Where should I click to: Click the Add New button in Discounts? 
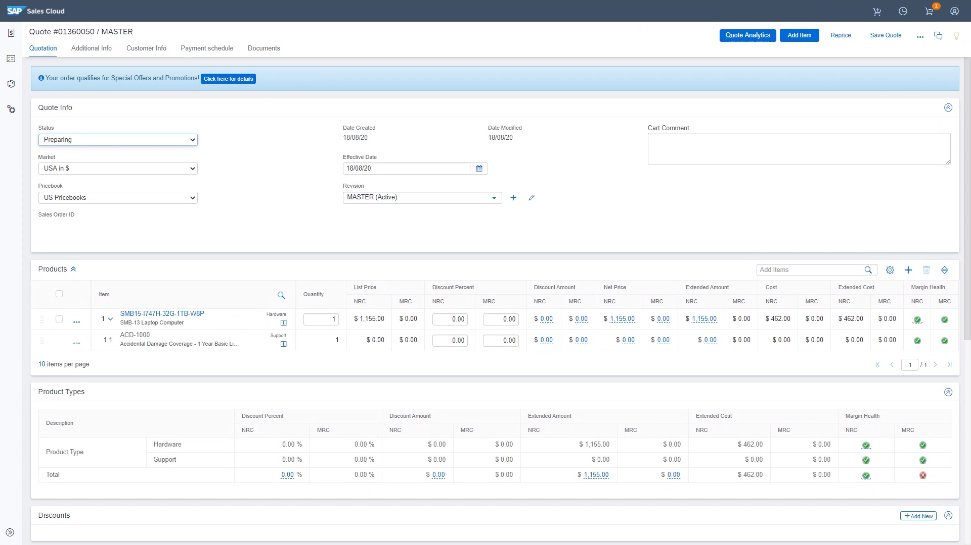tap(917, 516)
